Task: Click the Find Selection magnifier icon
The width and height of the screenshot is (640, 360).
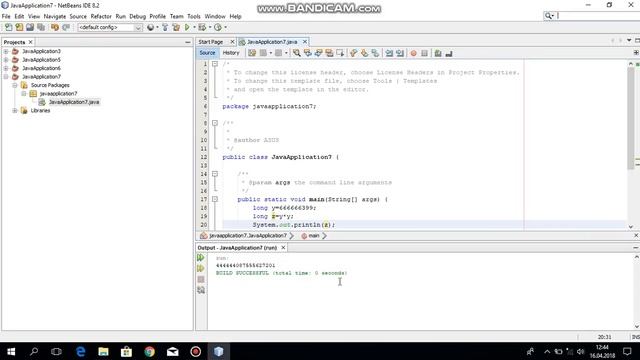Action: click(x=297, y=53)
